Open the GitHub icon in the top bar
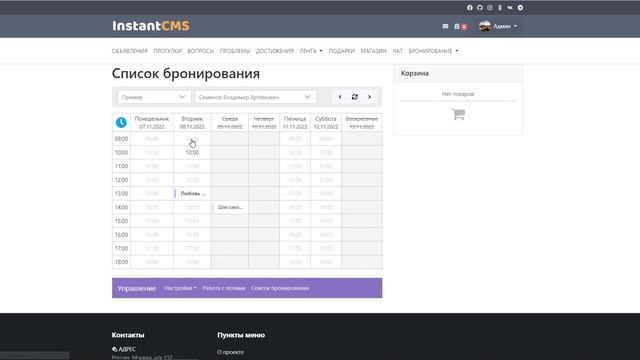 (480, 7)
